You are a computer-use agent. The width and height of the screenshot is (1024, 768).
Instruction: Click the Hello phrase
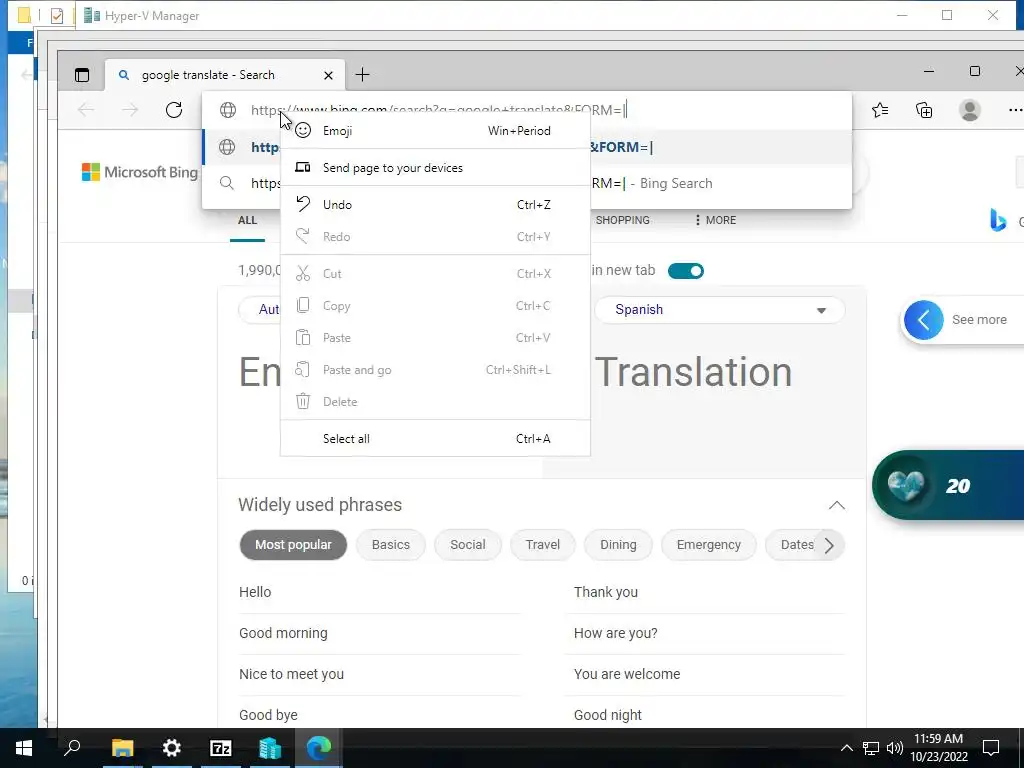click(255, 592)
